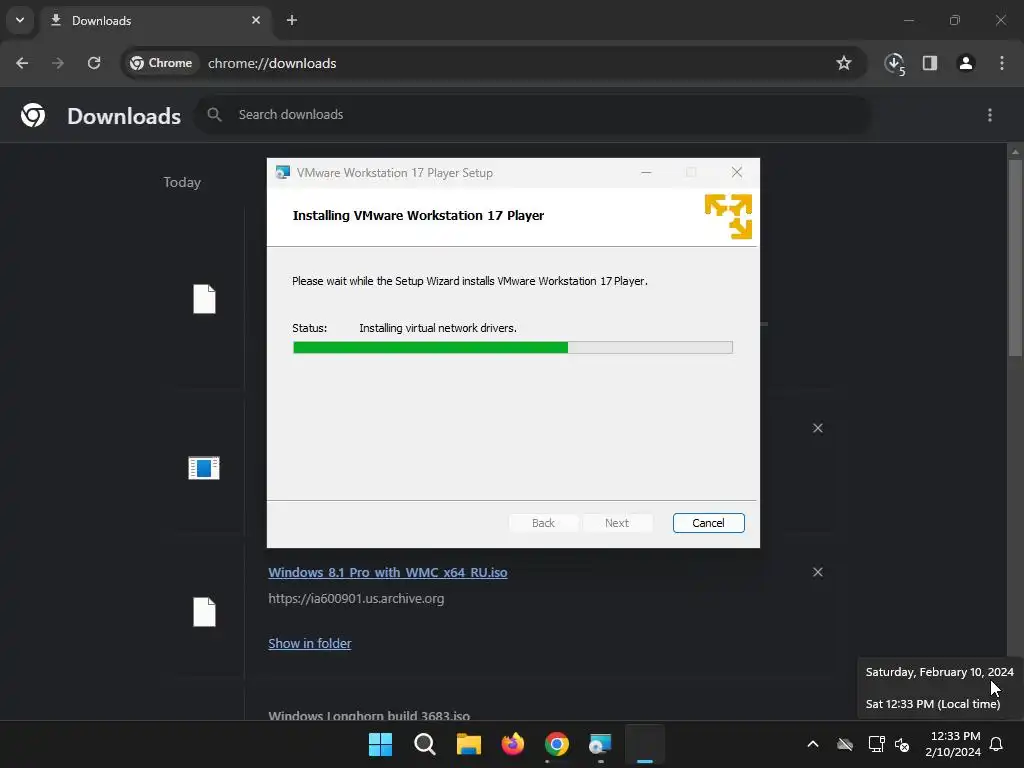Click the blue application icon in downloads list
This screenshot has width=1024, height=768.
point(204,468)
